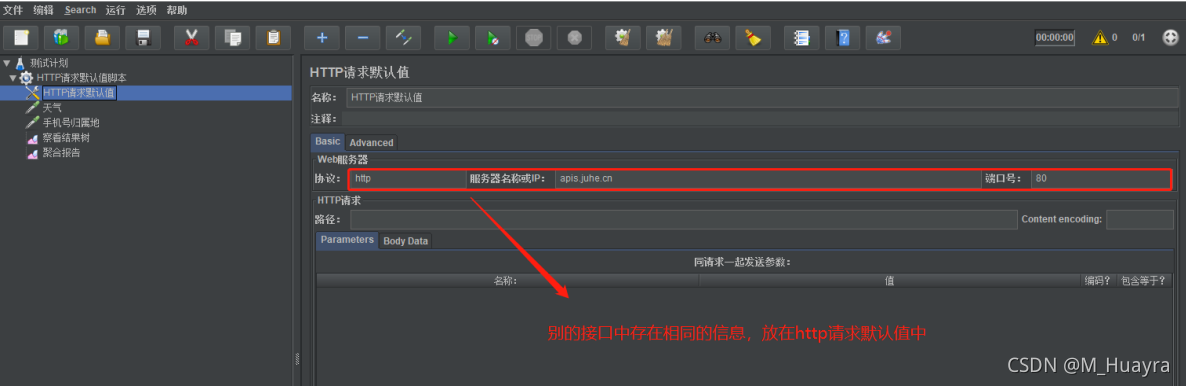Start the test with the green play icon

point(452,38)
